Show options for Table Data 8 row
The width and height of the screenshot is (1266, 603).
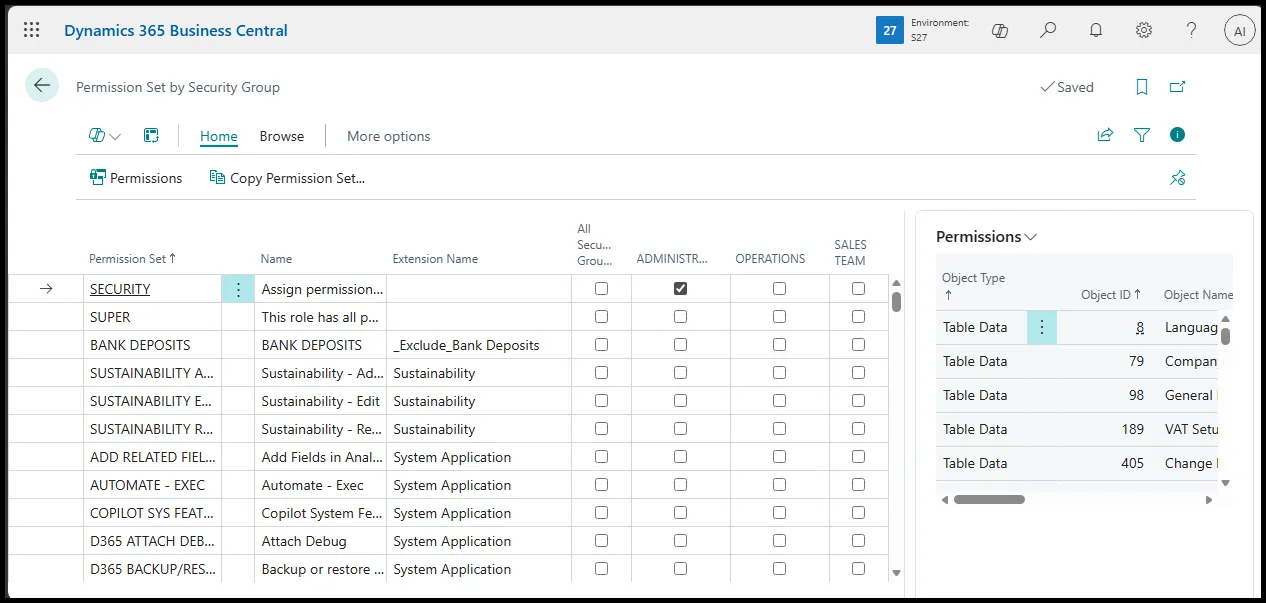1041,327
